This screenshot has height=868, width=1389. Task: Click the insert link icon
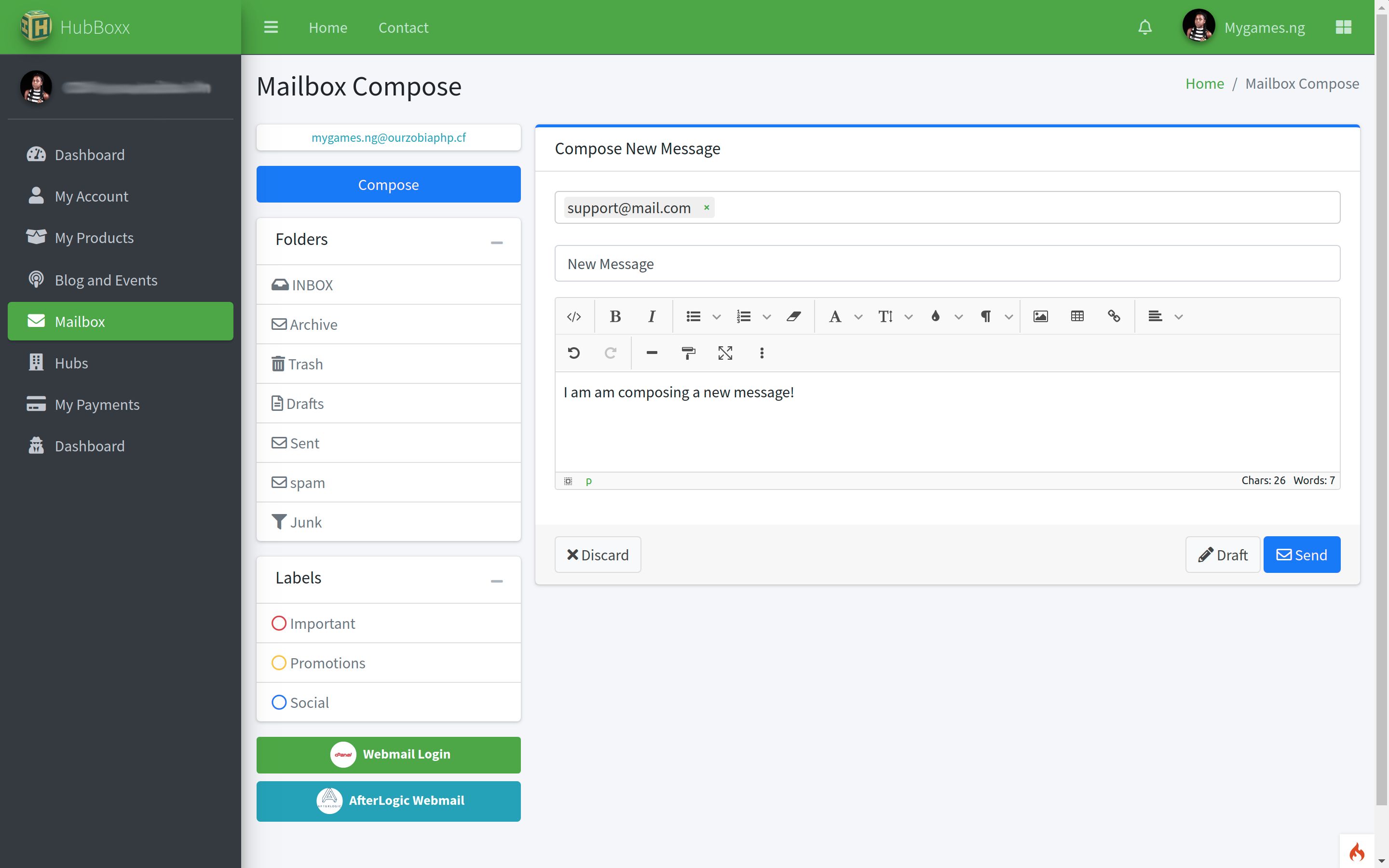pyautogui.click(x=1114, y=316)
